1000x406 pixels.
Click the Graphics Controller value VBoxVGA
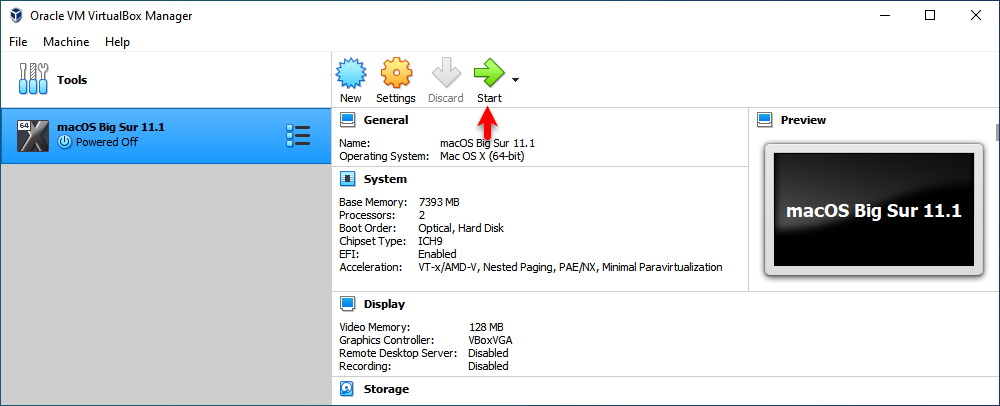tap(490, 340)
